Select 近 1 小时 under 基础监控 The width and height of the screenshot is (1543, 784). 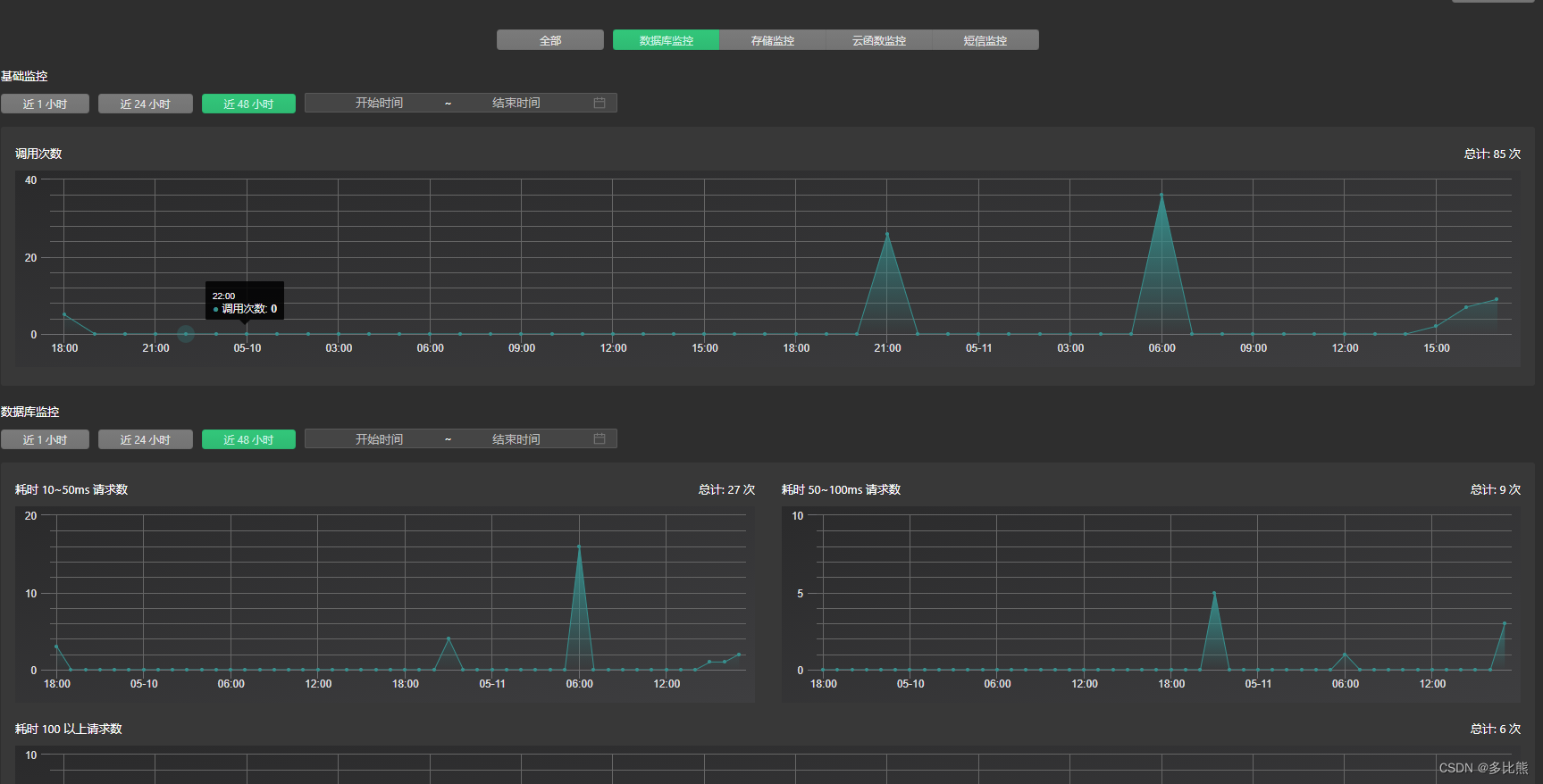point(45,104)
